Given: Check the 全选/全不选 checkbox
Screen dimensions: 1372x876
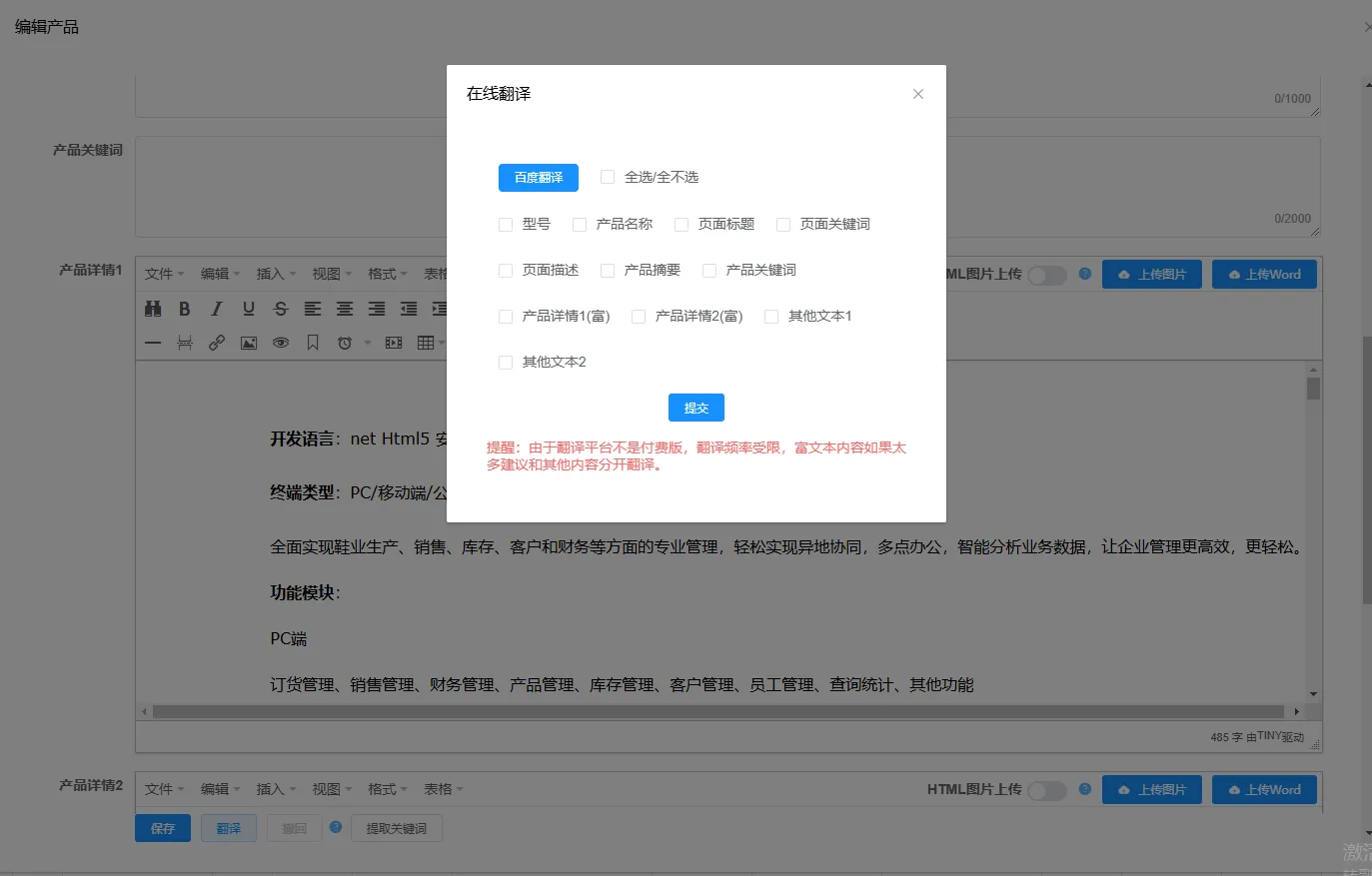Looking at the screenshot, I should 608,177.
